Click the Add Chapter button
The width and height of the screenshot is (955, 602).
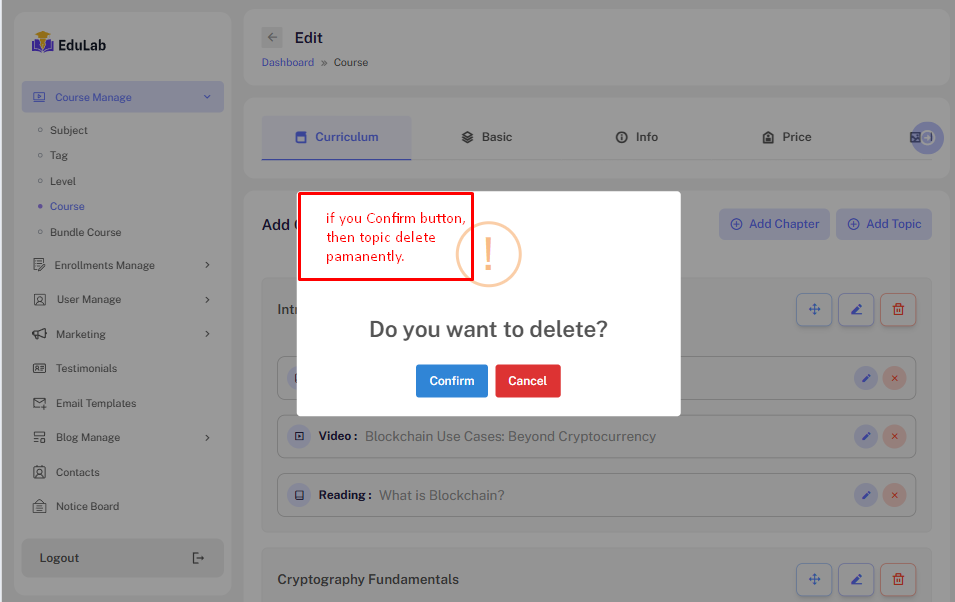pos(775,224)
